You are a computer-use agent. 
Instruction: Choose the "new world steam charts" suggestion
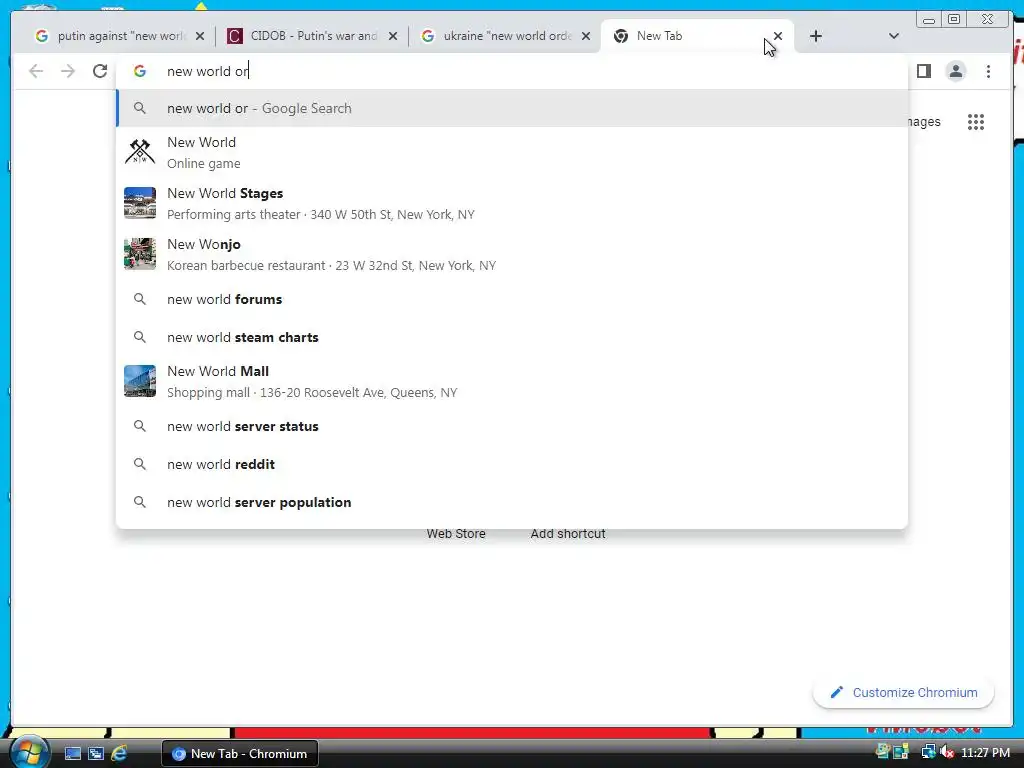coord(512,337)
